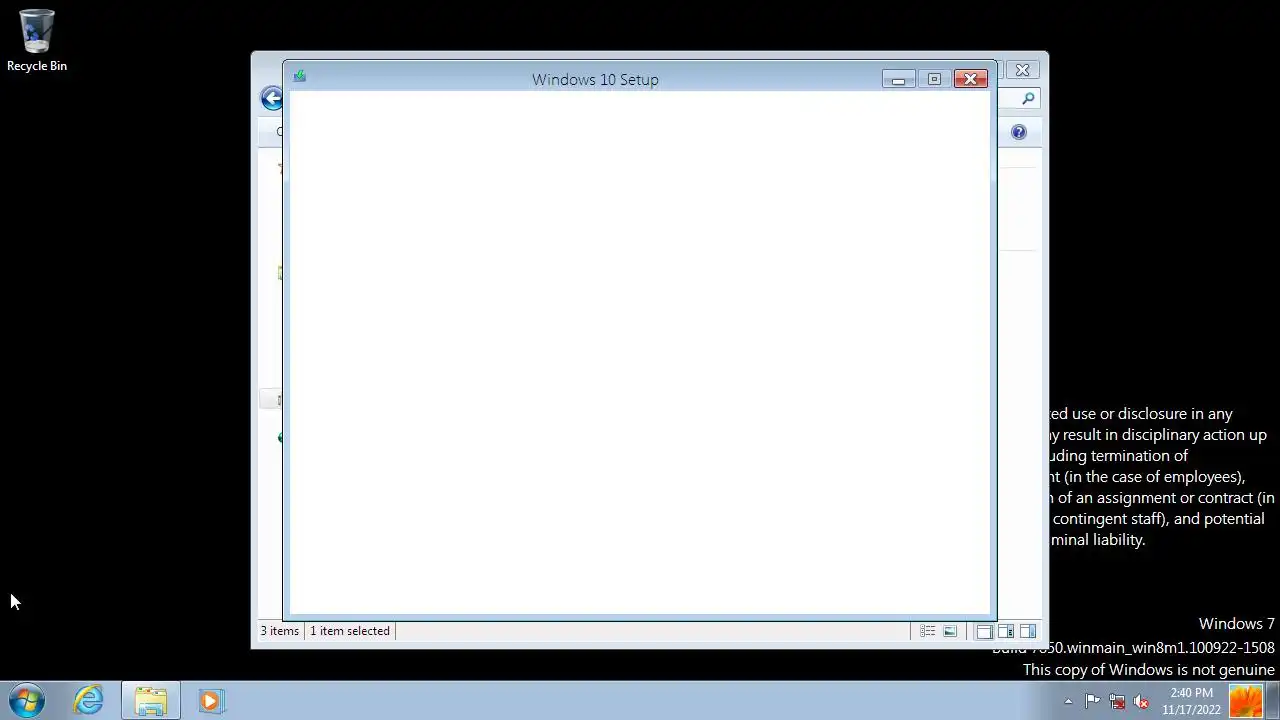Click the network status tray icon
This screenshot has height=720, width=1280.
1117,701
